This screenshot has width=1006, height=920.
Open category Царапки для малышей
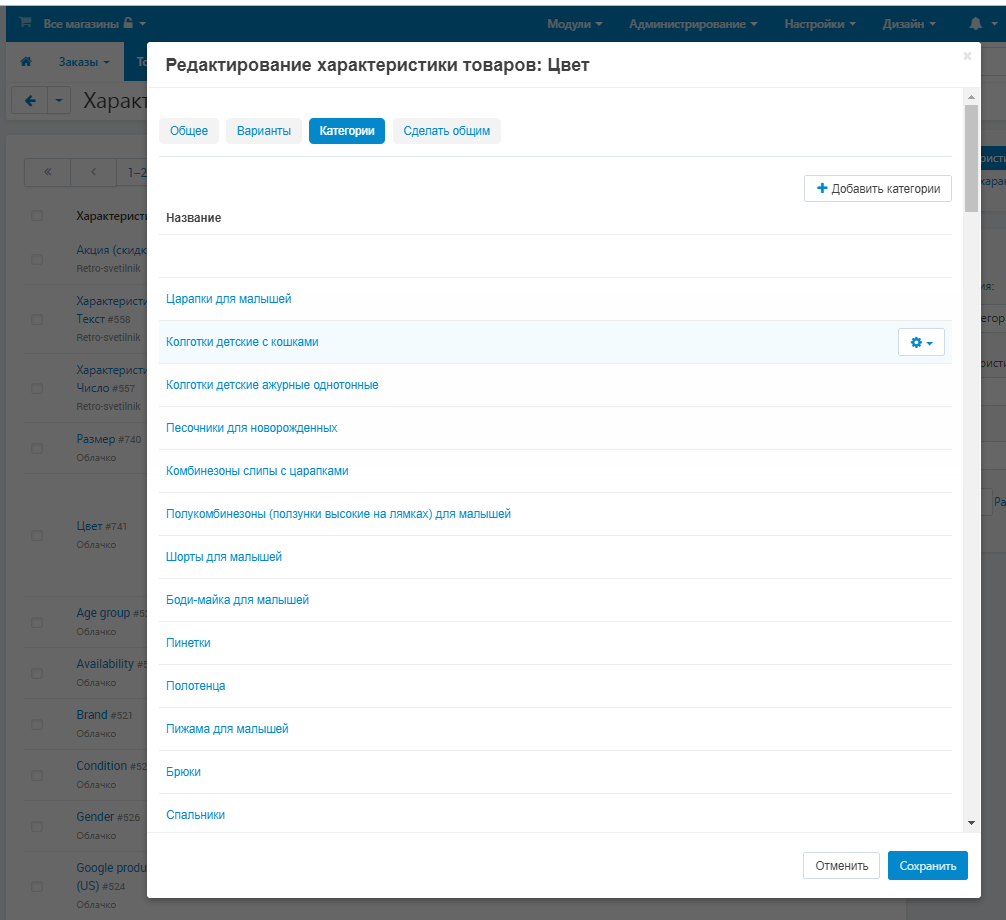[x=228, y=299]
